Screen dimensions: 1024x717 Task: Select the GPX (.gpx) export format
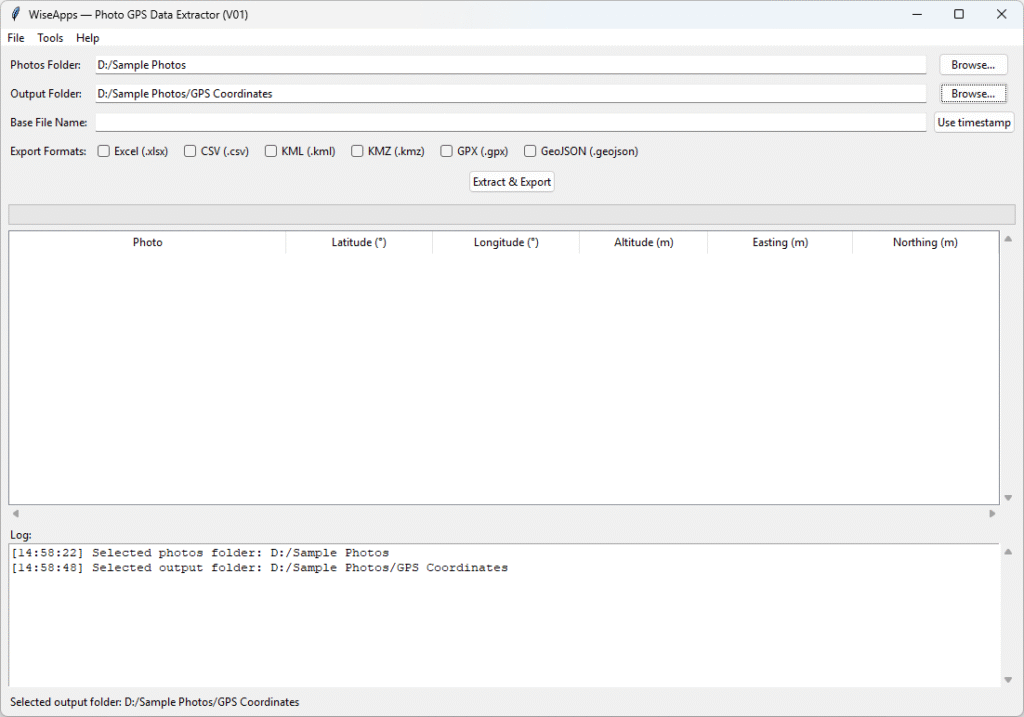tap(447, 152)
